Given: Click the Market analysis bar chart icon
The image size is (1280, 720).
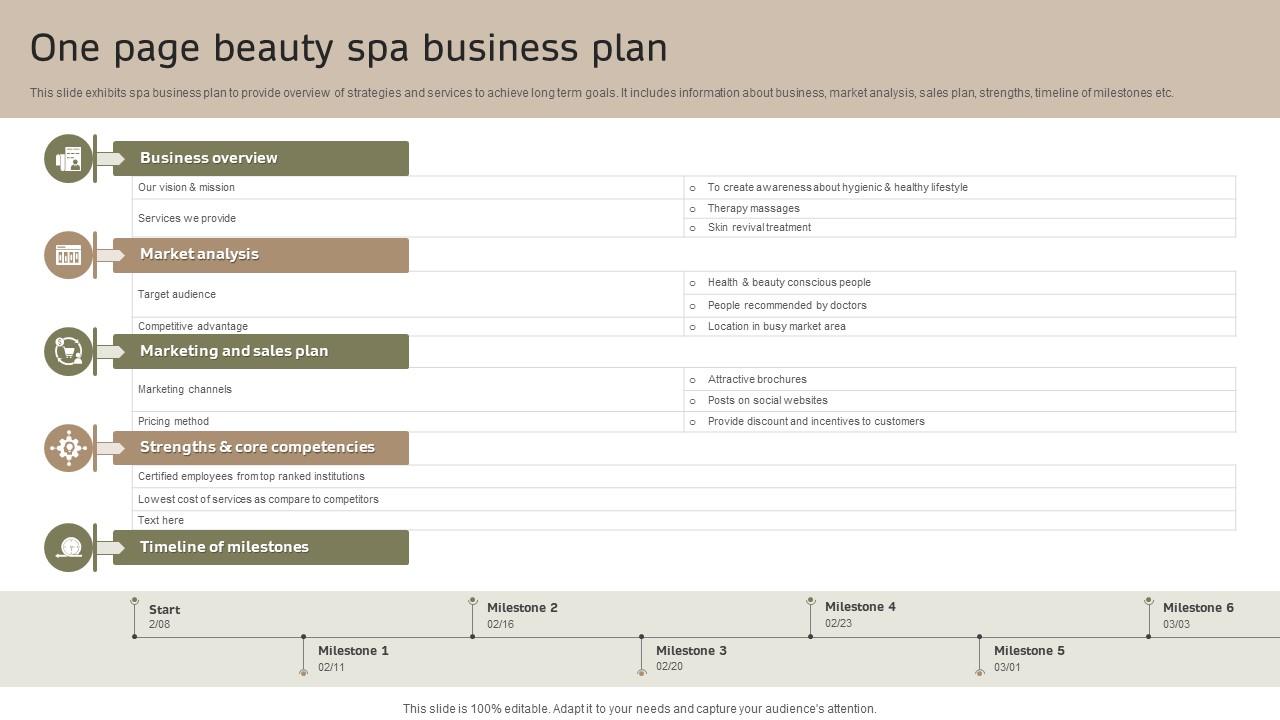Looking at the screenshot, I should 68,255.
